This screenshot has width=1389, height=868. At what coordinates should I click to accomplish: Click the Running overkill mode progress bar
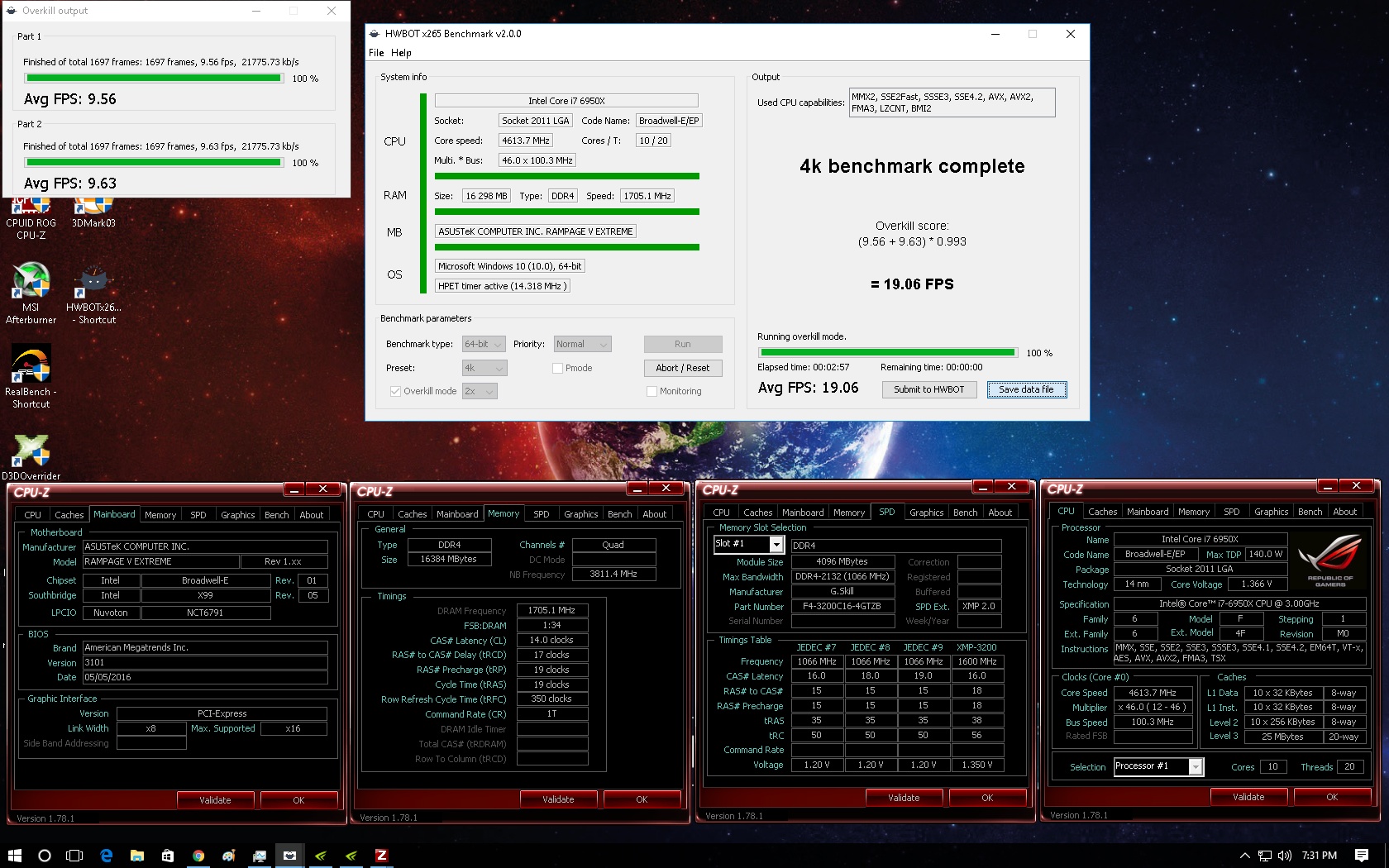tap(888, 353)
